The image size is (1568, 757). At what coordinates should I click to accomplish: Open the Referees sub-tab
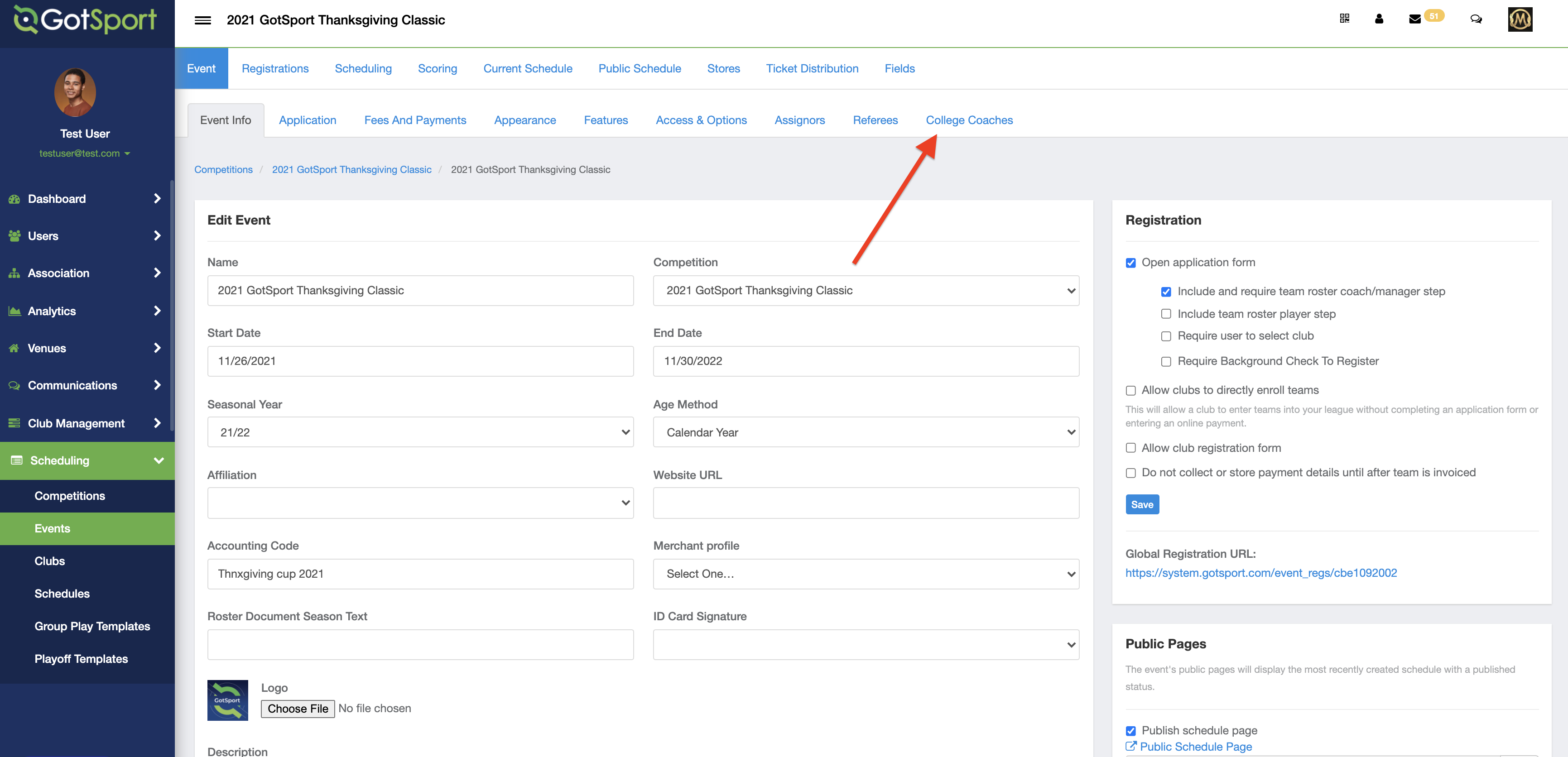(x=875, y=120)
